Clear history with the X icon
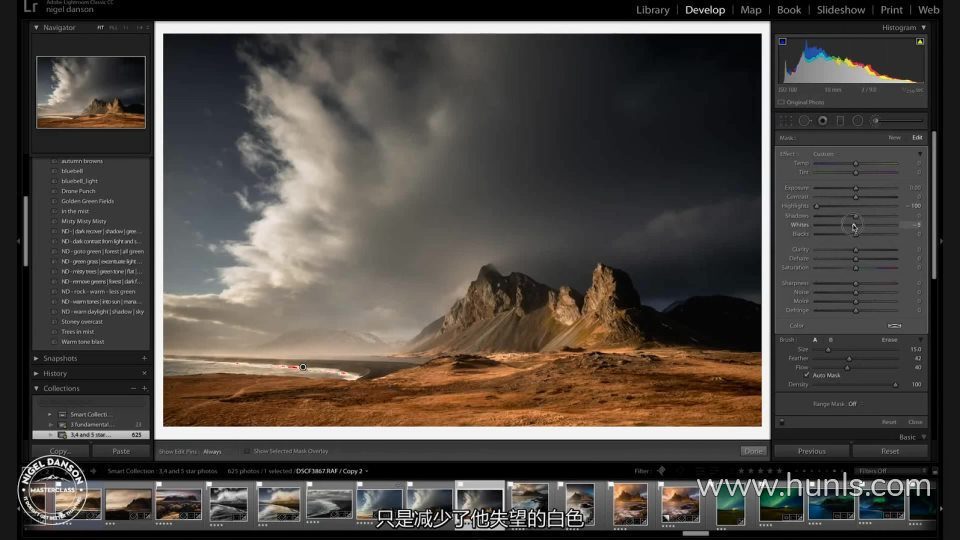Viewport: 960px width, 540px height. [x=144, y=373]
